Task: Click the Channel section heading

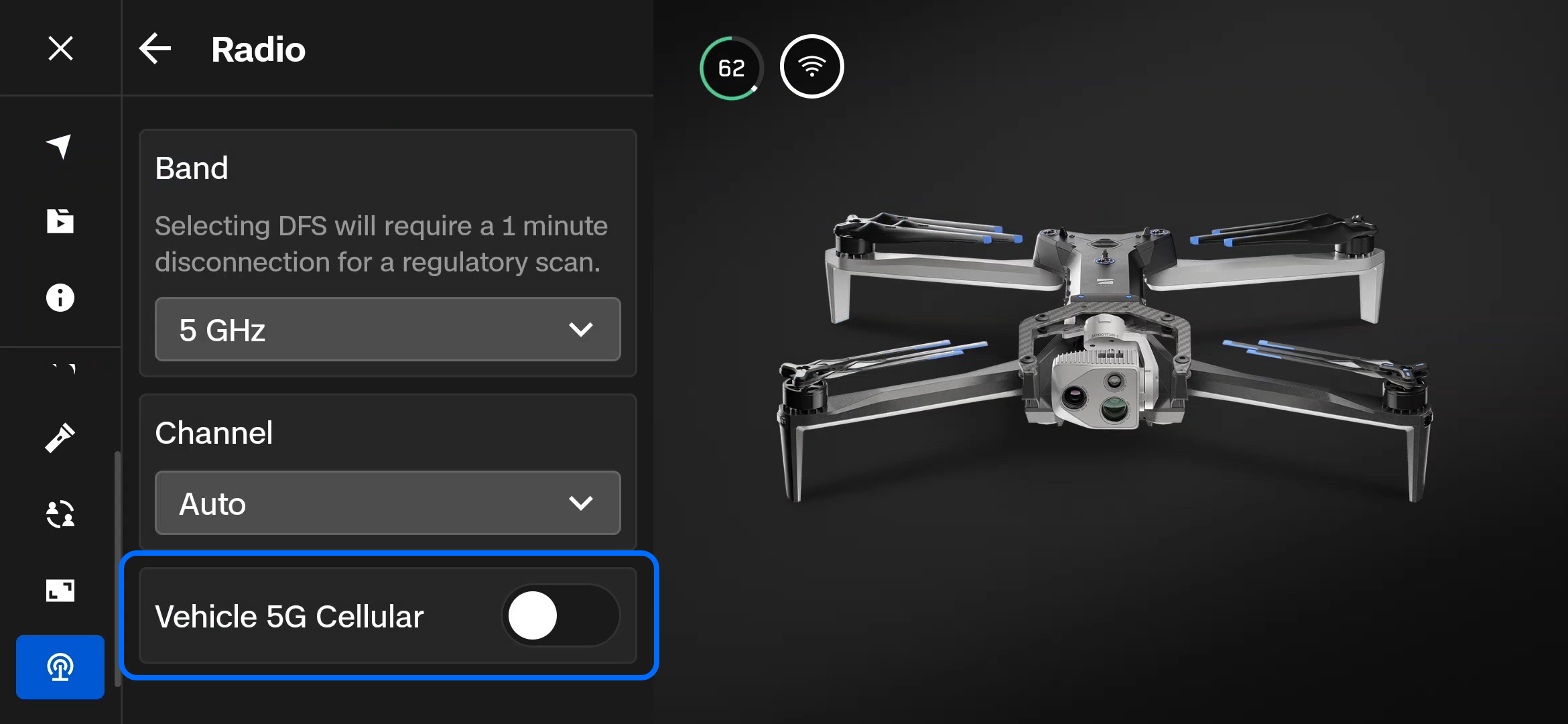Action: tap(214, 433)
